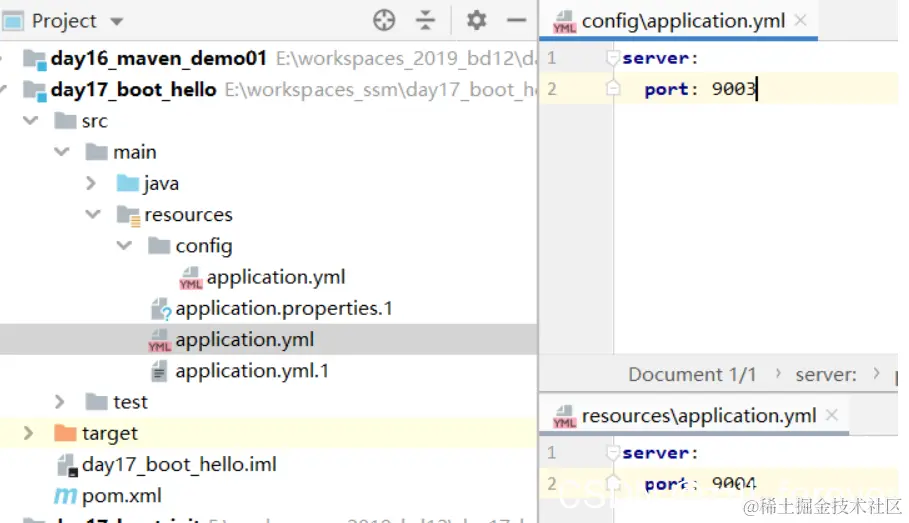Image resolution: width=909 pixels, height=523 pixels.
Task: Select the blue java source folder icon
Action: (128, 183)
